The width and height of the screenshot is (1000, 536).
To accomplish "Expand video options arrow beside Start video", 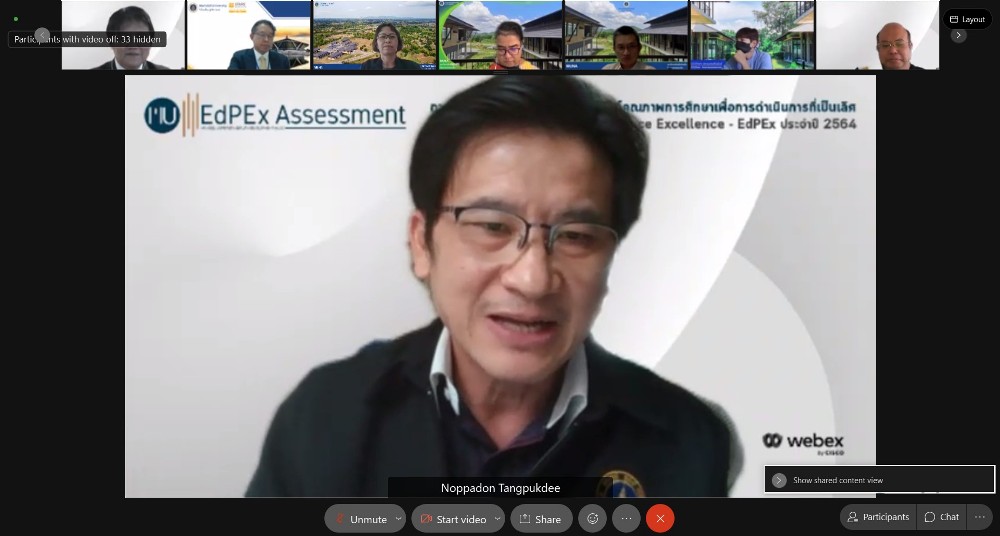I will coord(497,519).
